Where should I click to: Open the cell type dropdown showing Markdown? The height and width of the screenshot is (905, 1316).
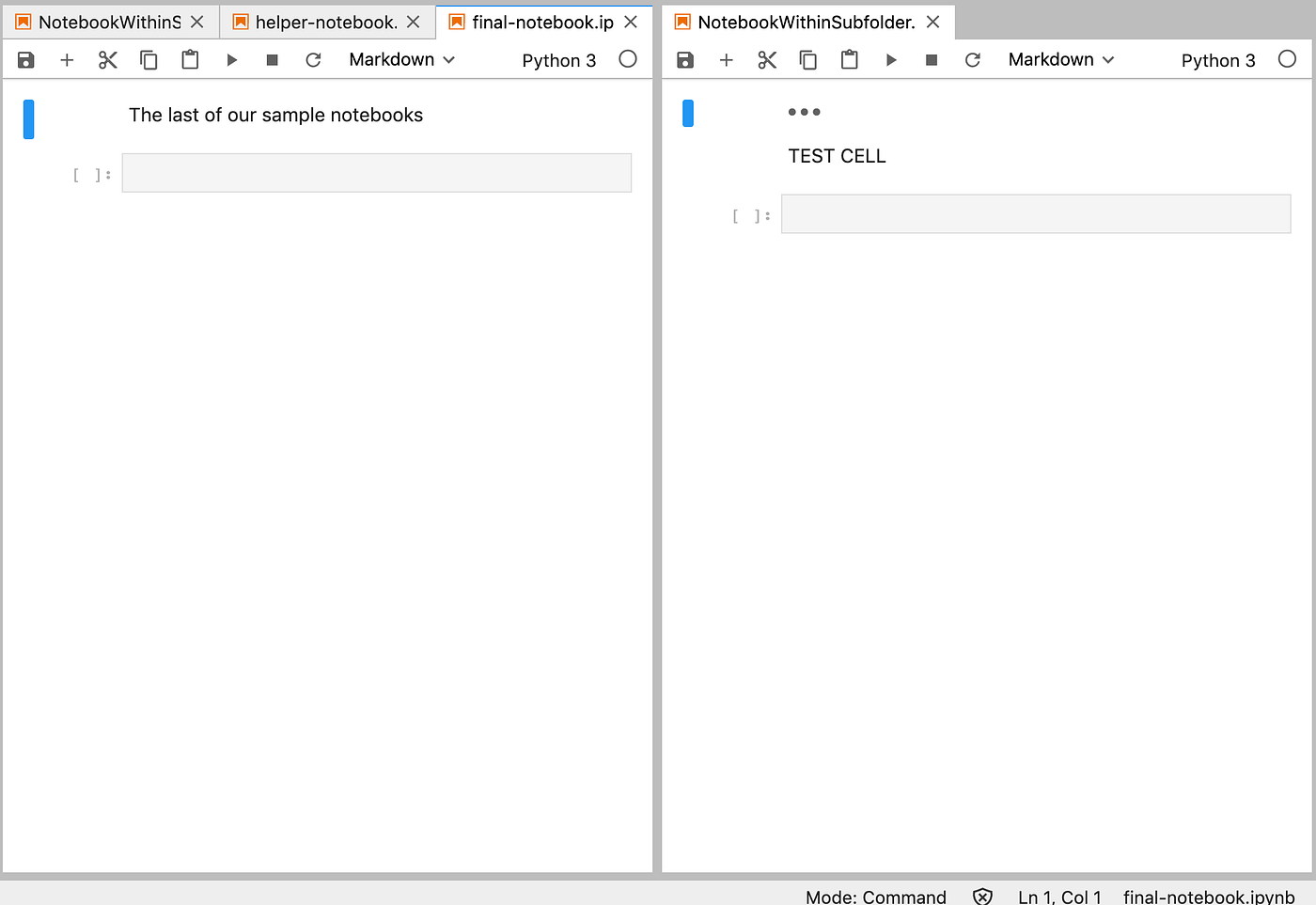tap(399, 59)
